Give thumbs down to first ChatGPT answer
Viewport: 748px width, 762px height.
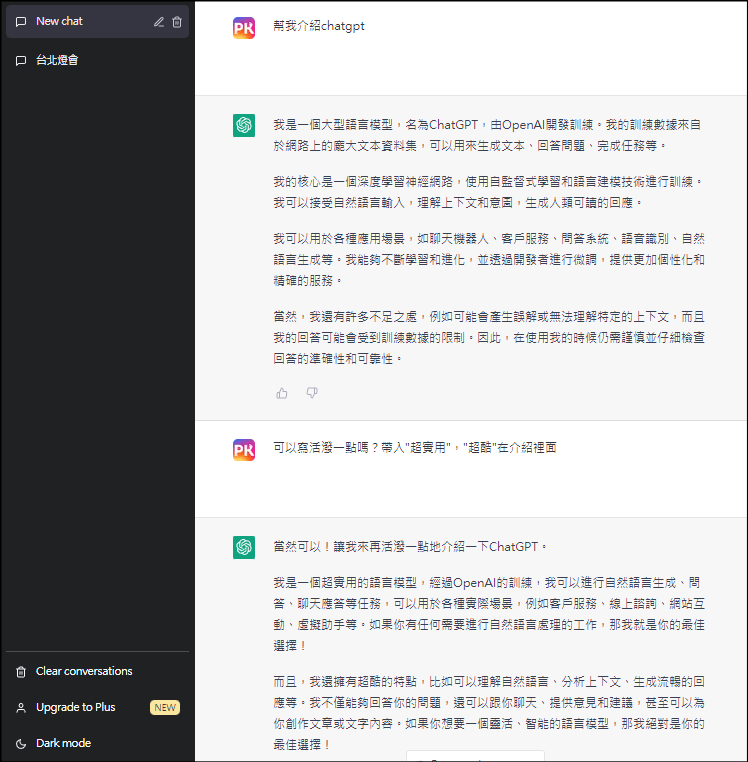click(312, 393)
